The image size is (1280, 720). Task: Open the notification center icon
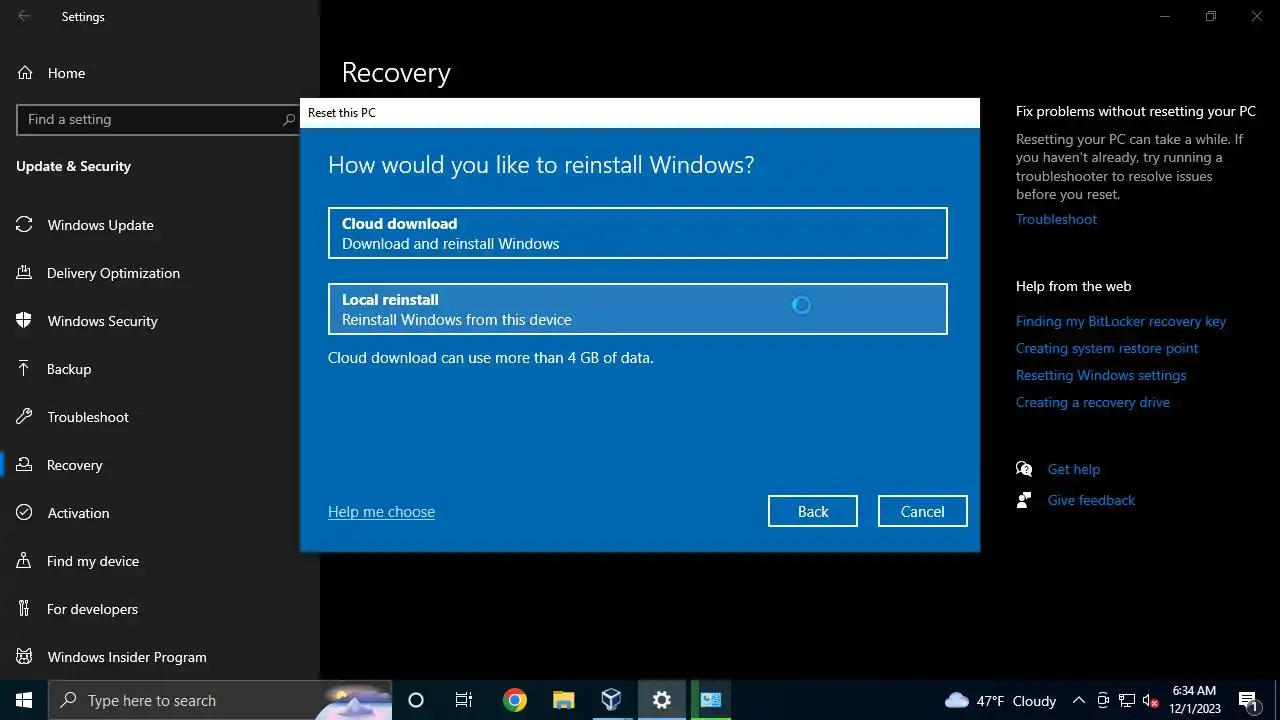tap(1248, 700)
